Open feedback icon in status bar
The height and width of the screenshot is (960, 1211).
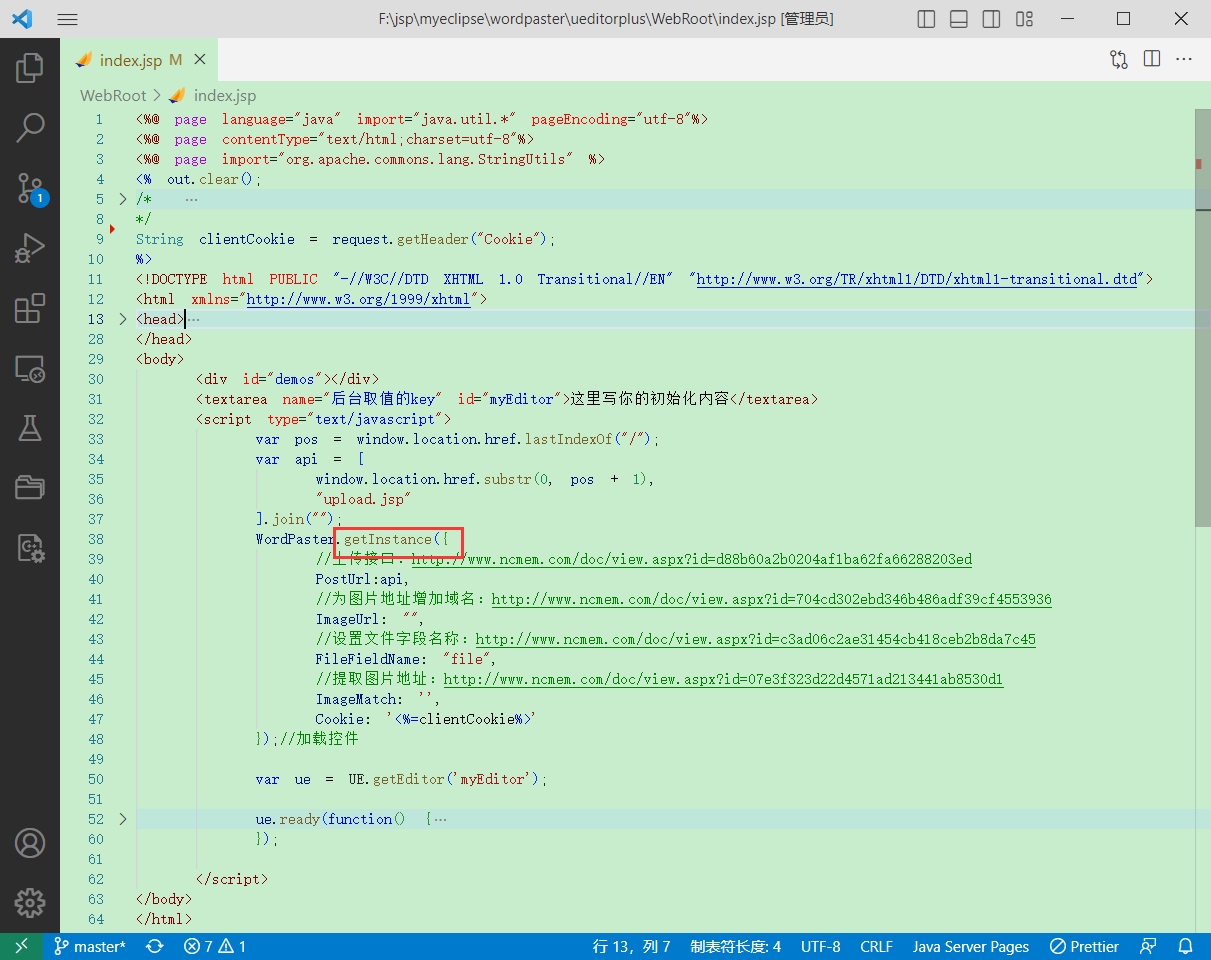1149,946
